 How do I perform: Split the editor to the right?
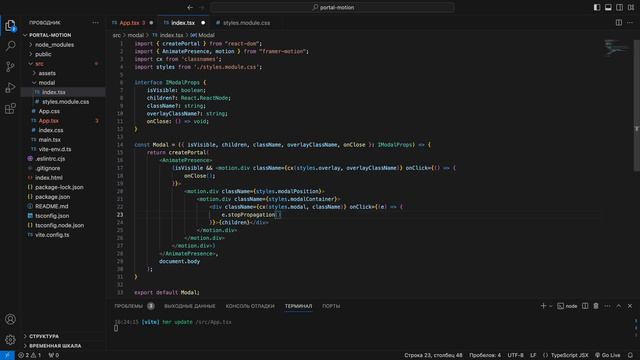pos(619,23)
